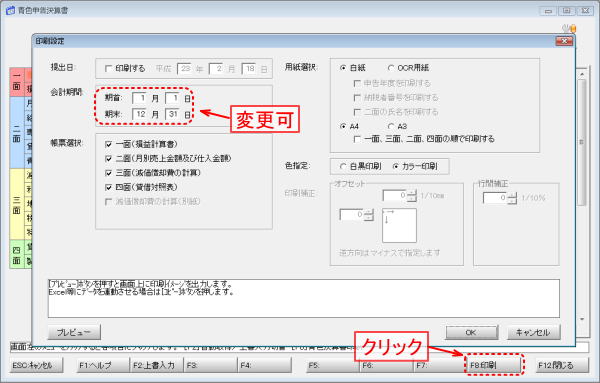Click ESC:キャンセル function button
This screenshot has width=600, height=383.
(36, 365)
